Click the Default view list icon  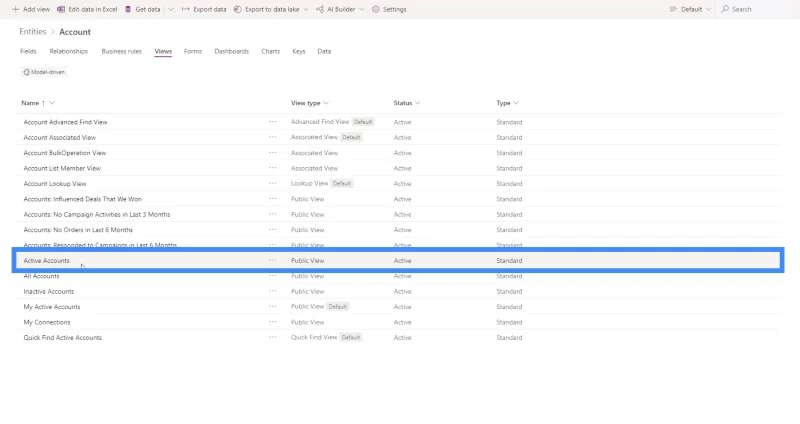point(673,9)
